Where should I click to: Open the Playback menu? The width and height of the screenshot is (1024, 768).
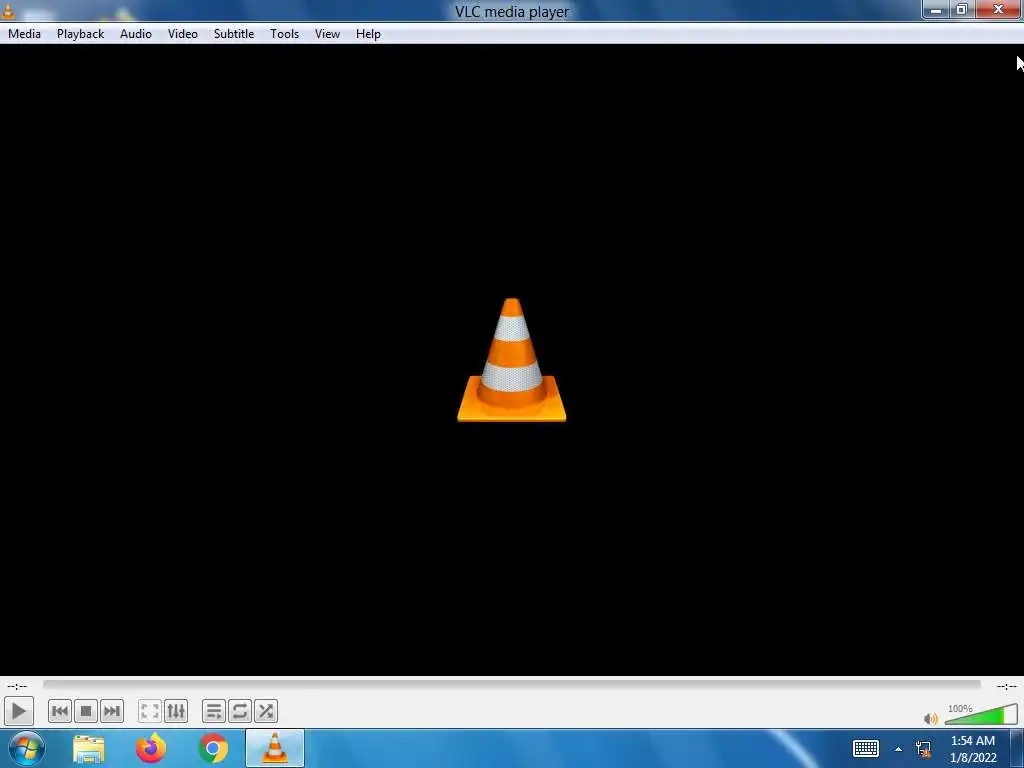pos(80,34)
